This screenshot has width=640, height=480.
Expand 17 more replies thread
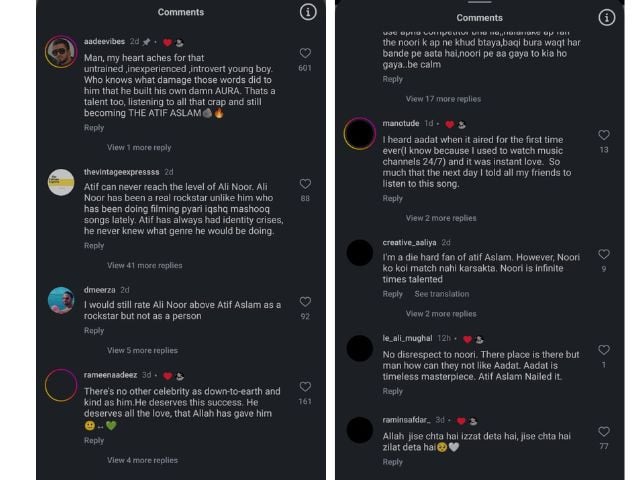coord(443,99)
